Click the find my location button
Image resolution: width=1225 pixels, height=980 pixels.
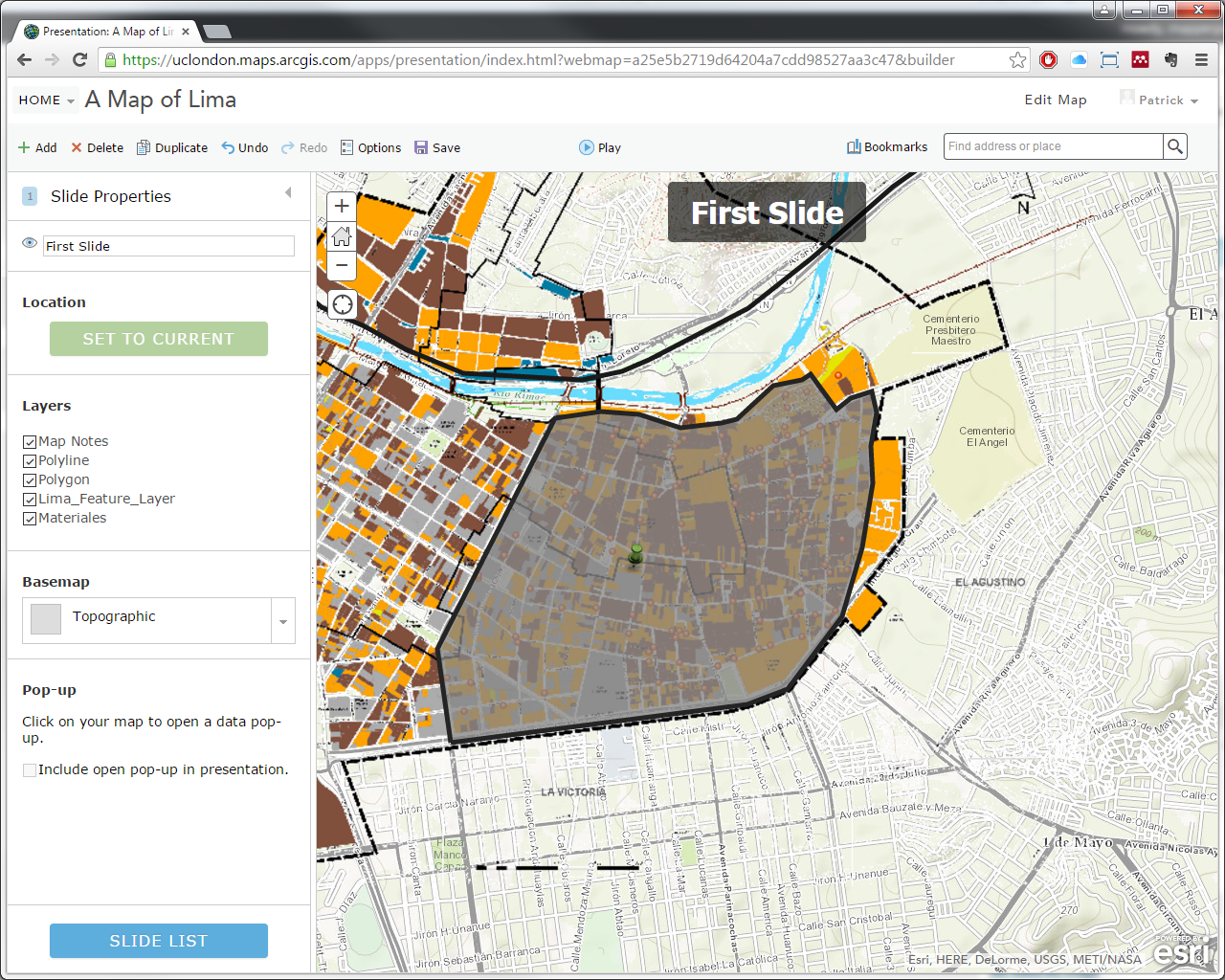(x=342, y=304)
